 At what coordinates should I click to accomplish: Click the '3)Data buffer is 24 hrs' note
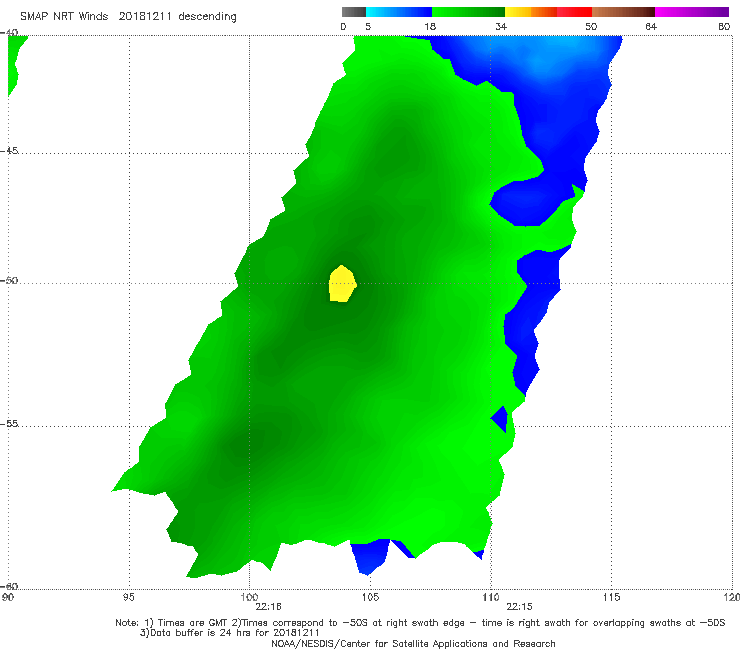pos(229,633)
